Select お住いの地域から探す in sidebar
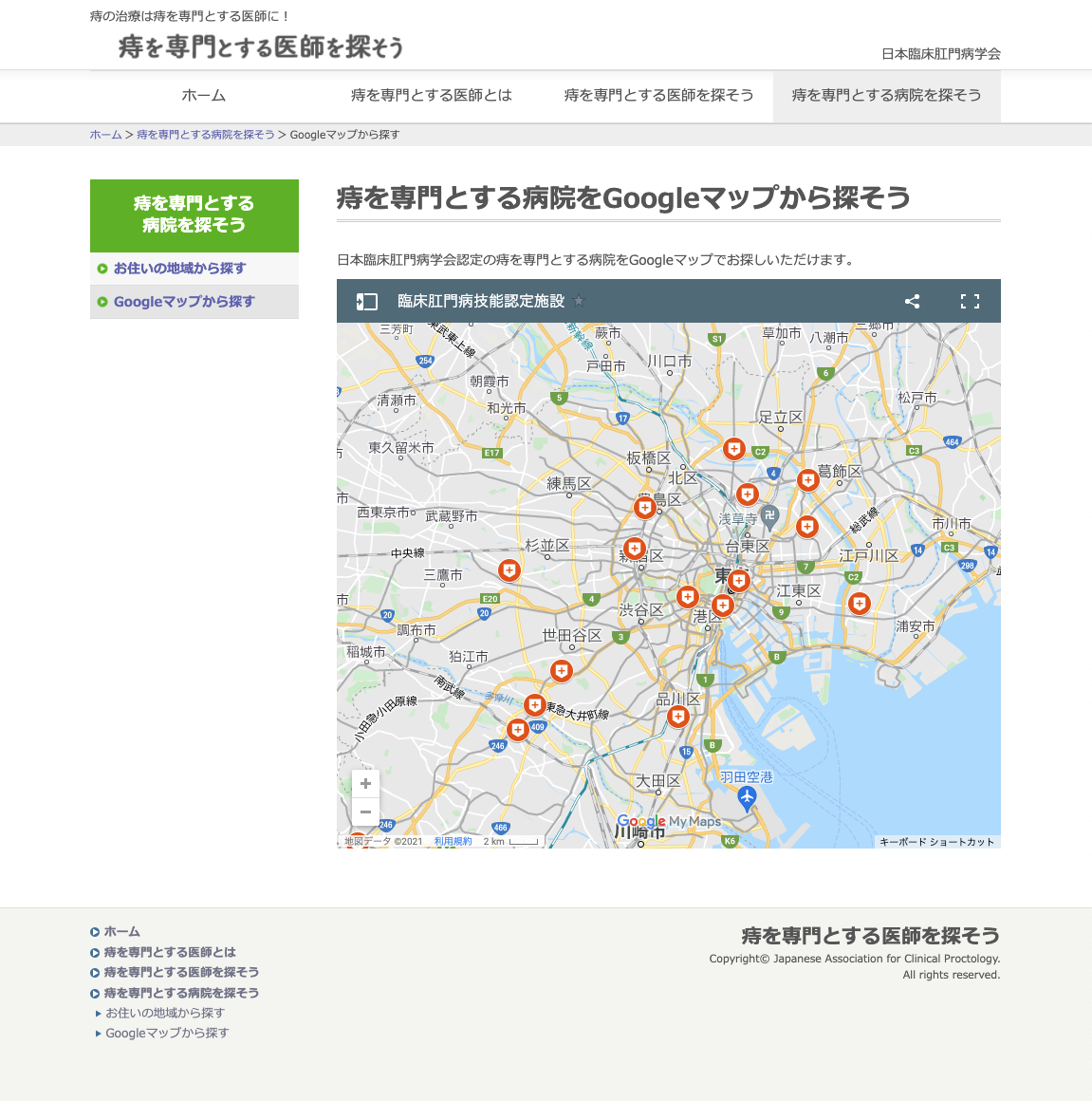The width and height of the screenshot is (1092, 1101). [x=179, y=269]
